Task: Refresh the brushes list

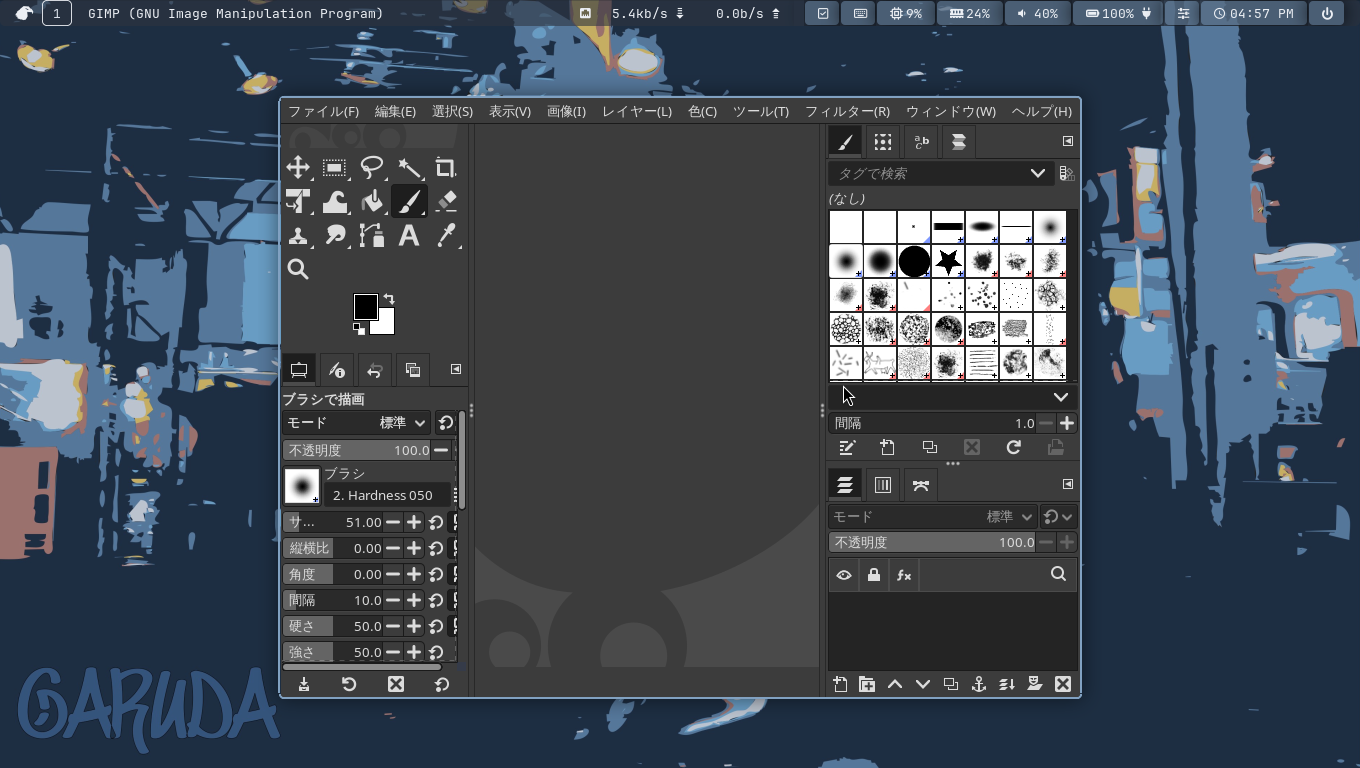Action: tap(1013, 447)
